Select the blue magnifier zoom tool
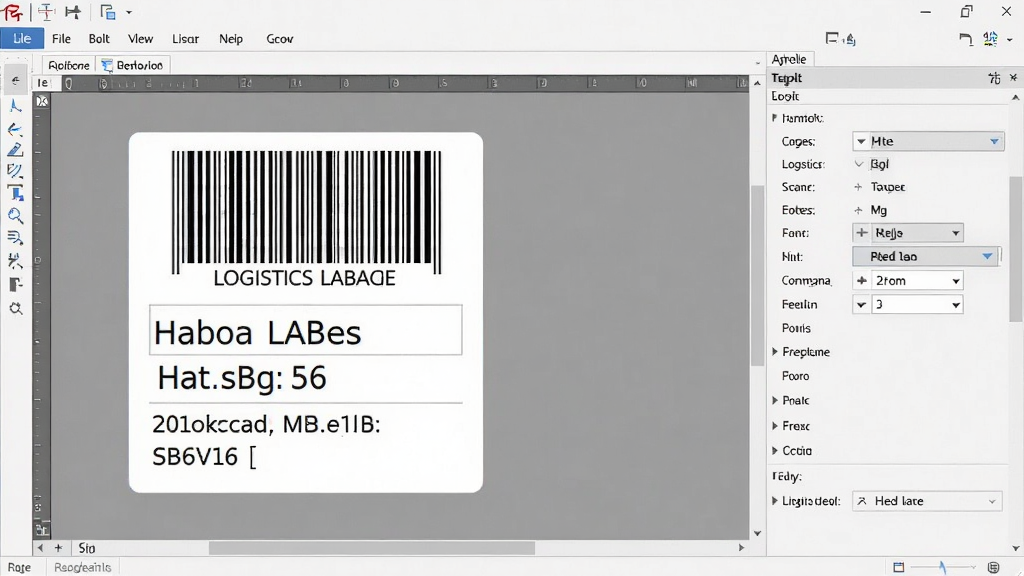The image size is (1024, 576). tap(15, 216)
